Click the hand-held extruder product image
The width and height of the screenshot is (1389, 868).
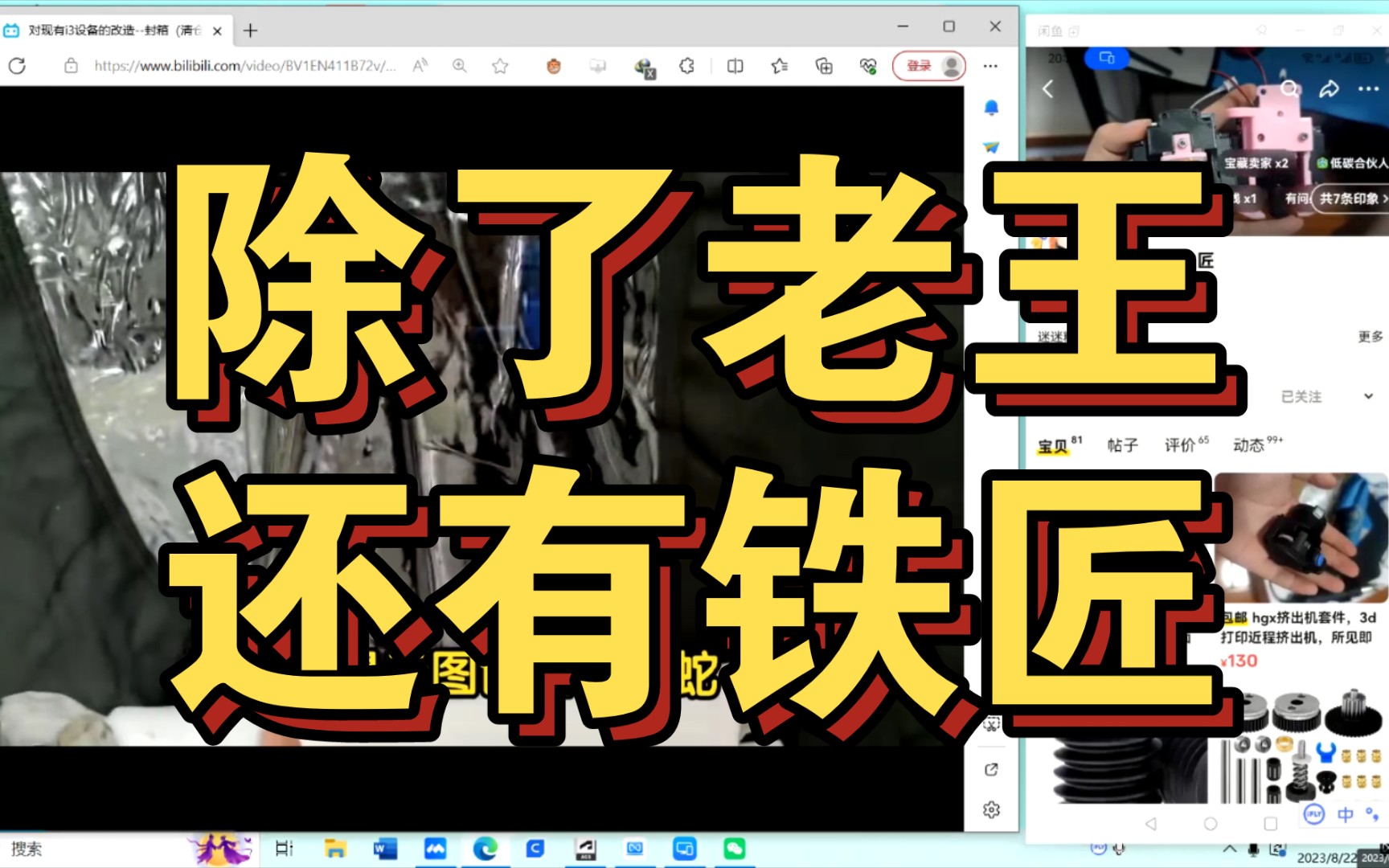(x=1301, y=537)
